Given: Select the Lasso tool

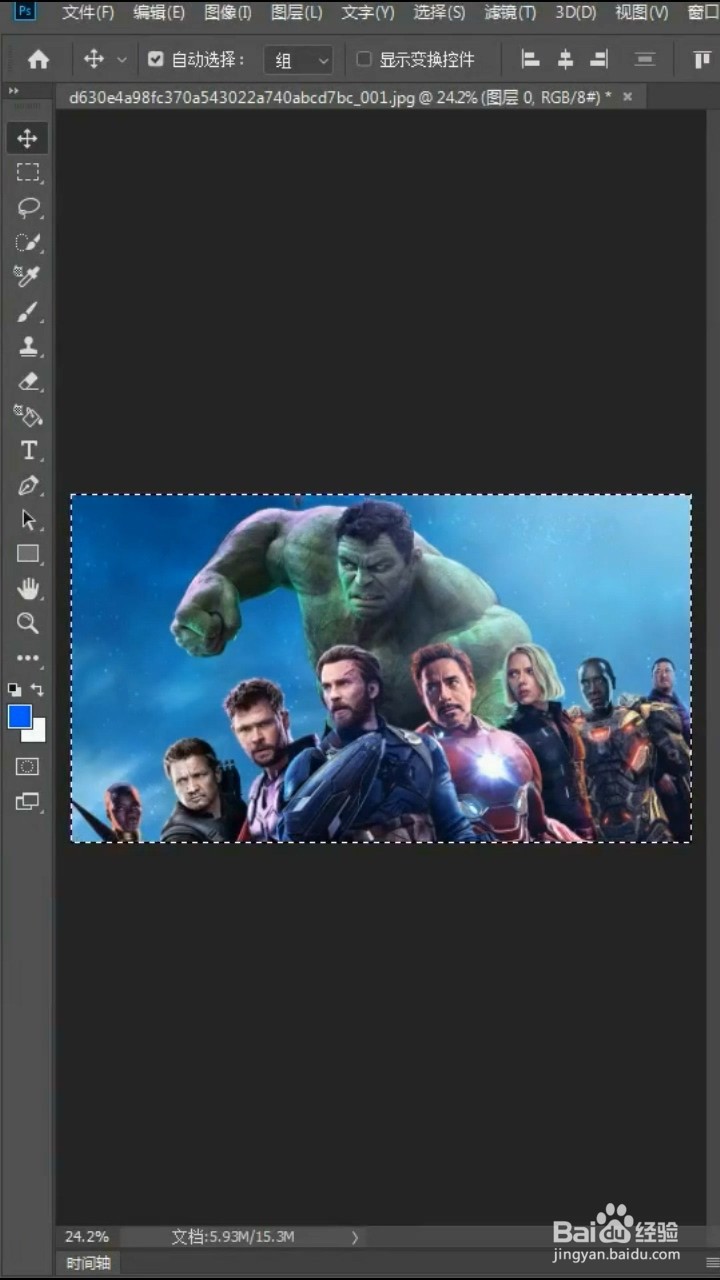Looking at the screenshot, I should click(x=27, y=208).
